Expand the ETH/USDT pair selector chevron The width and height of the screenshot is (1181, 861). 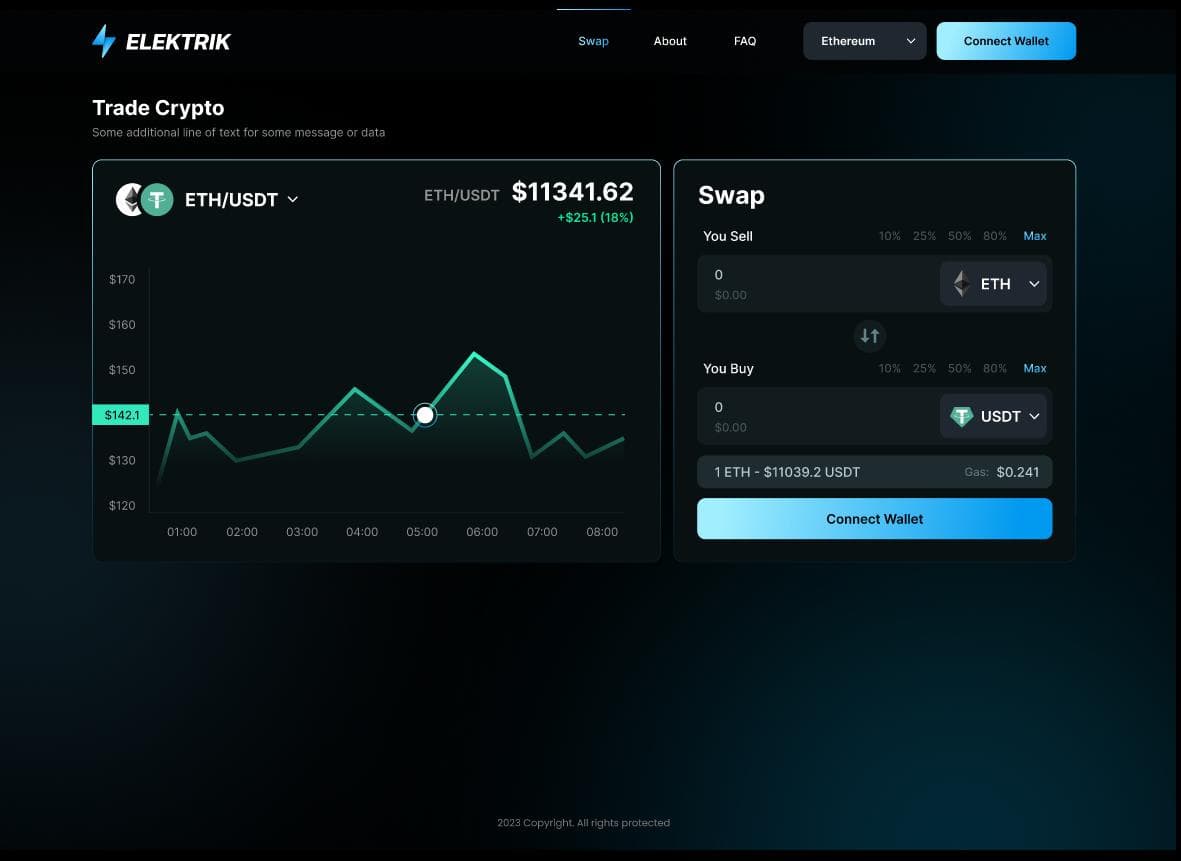point(293,200)
